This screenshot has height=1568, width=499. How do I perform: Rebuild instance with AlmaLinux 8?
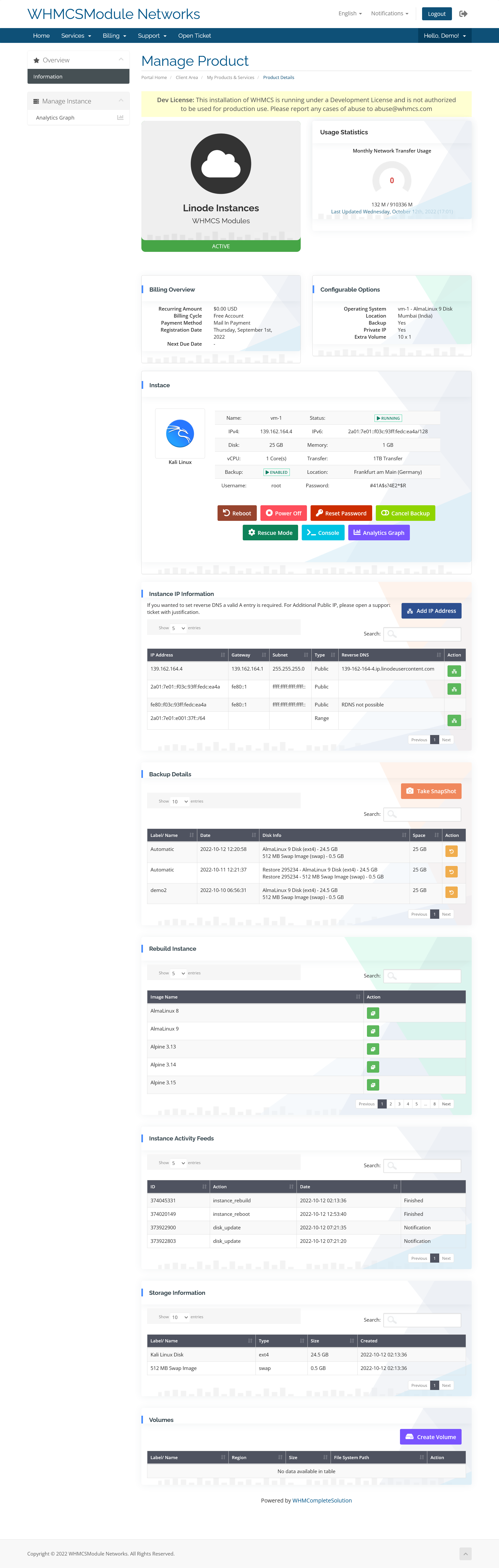coord(373,1013)
